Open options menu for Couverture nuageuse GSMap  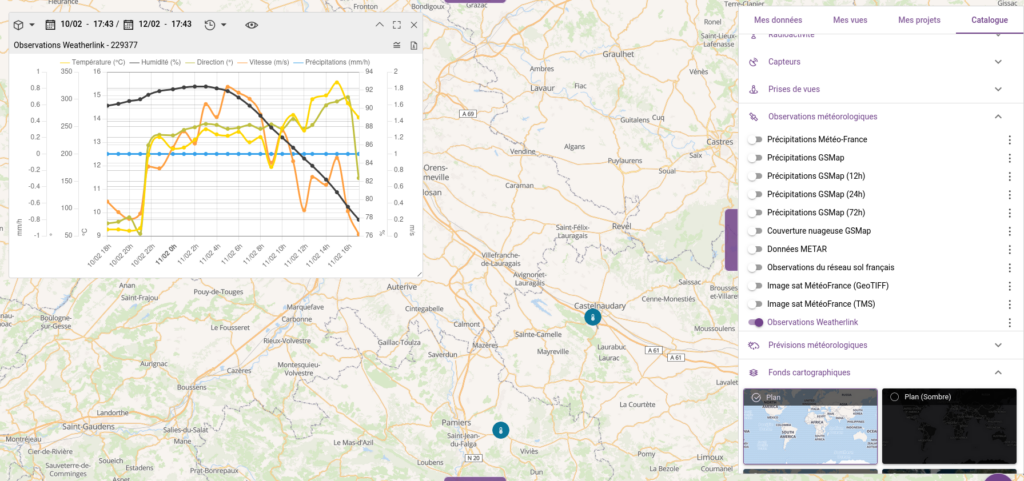[1010, 231]
